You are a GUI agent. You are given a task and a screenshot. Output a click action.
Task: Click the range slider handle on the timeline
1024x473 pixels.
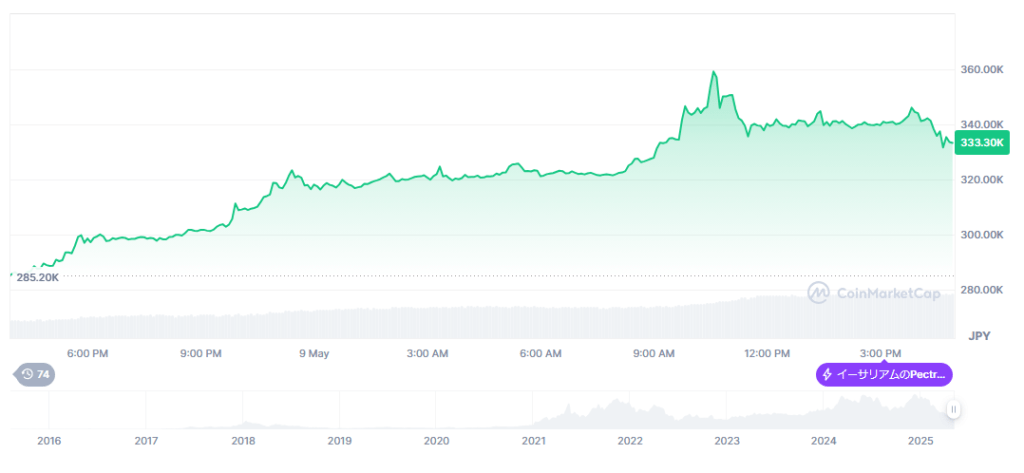coord(953,409)
